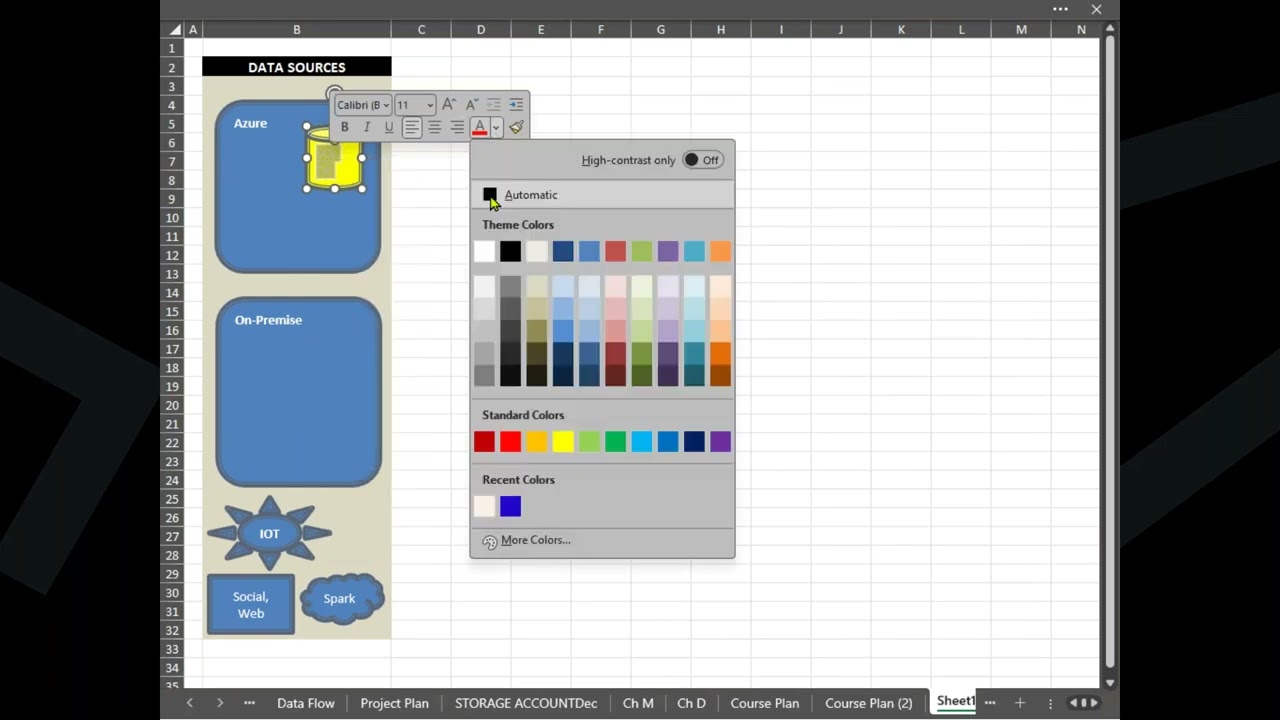Viewport: 1280px width, 720px height.
Task: Activate the format painter brush
Action: tap(516, 127)
